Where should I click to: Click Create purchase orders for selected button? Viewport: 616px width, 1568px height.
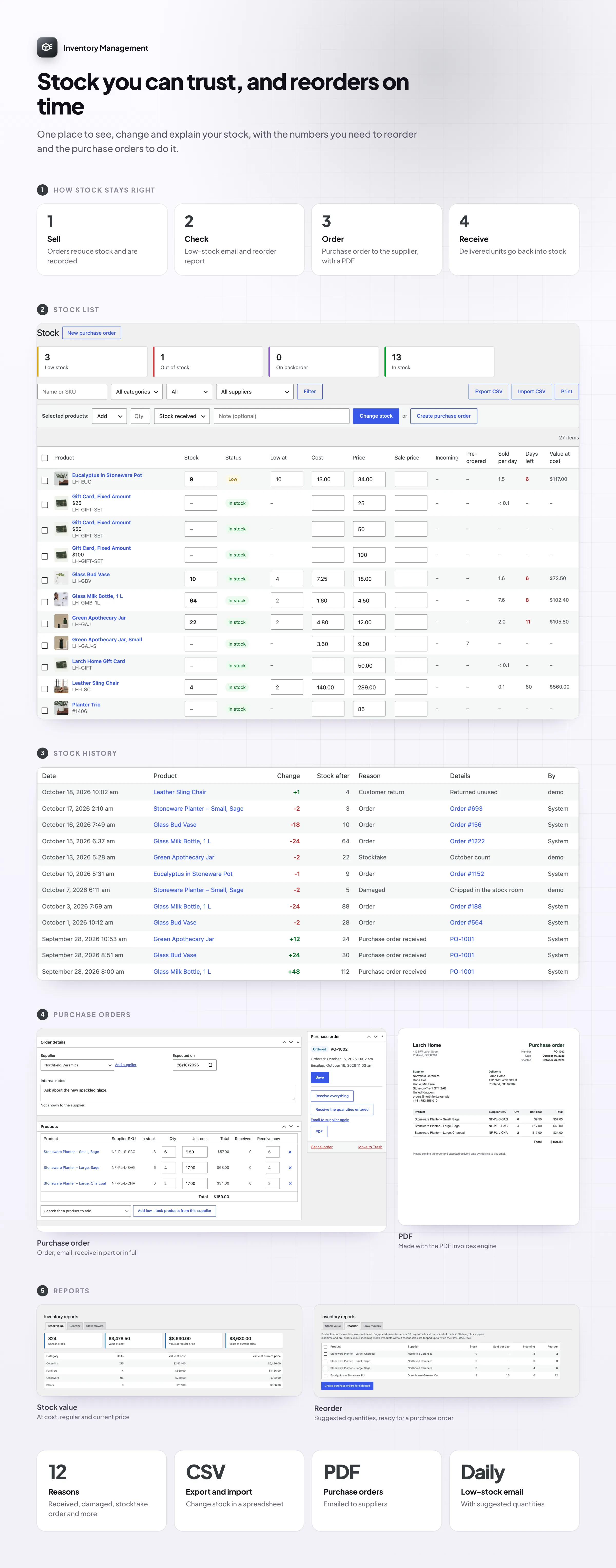(x=347, y=1385)
